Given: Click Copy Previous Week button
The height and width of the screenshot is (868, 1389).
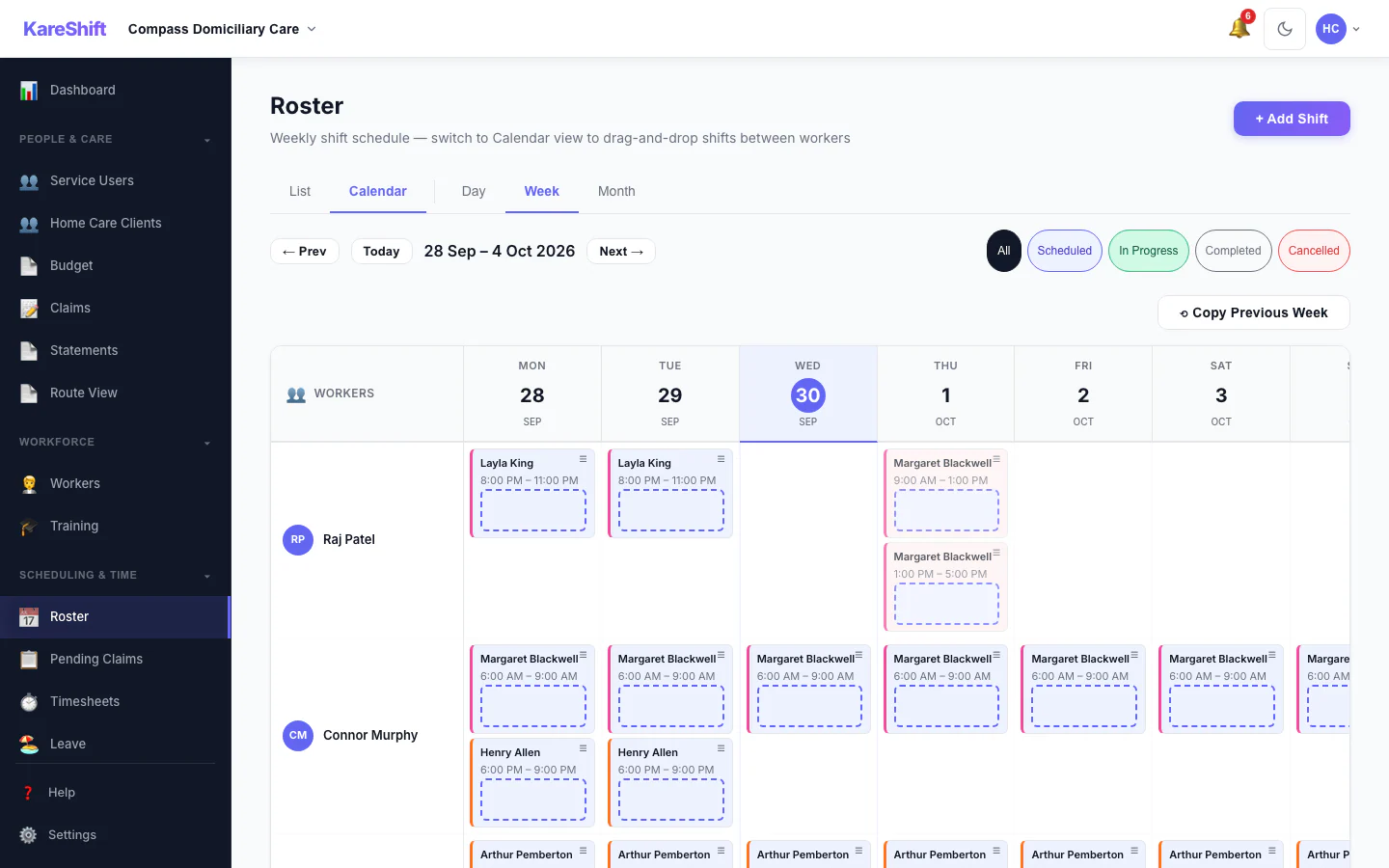Looking at the screenshot, I should coord(1254,312).
